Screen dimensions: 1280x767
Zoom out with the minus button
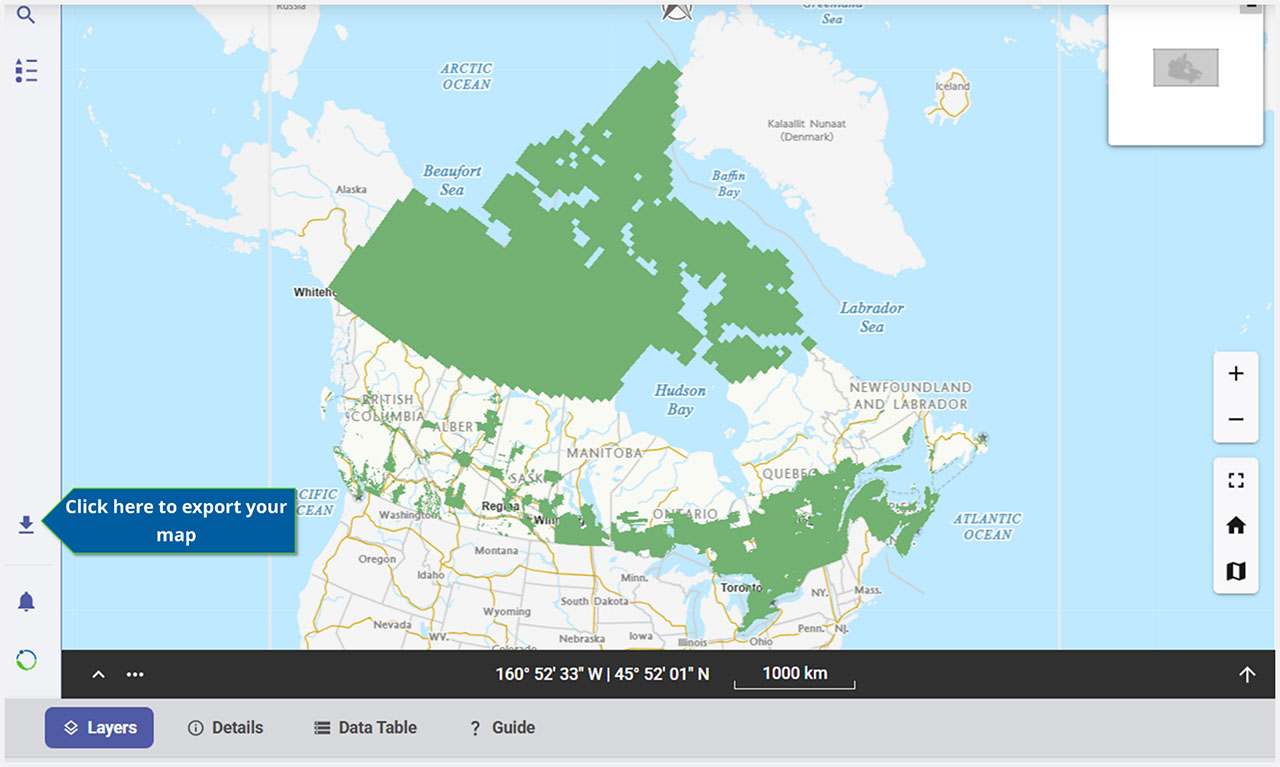point(1236,419)
